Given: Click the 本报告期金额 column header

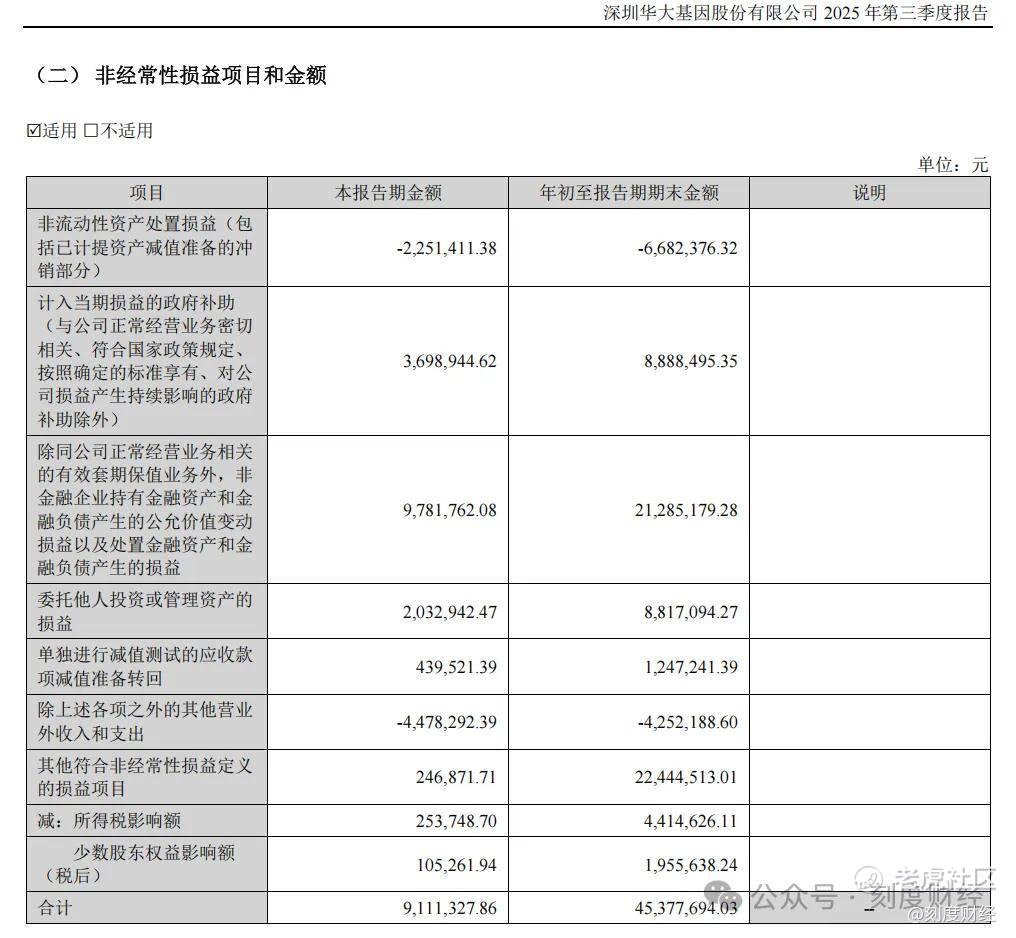Looking at the screenshot, I should (x=388, y=192).
